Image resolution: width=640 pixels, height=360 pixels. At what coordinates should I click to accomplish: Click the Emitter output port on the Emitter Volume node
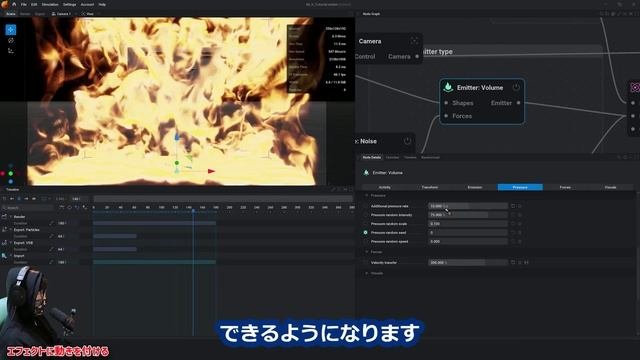tap(518, 103)
